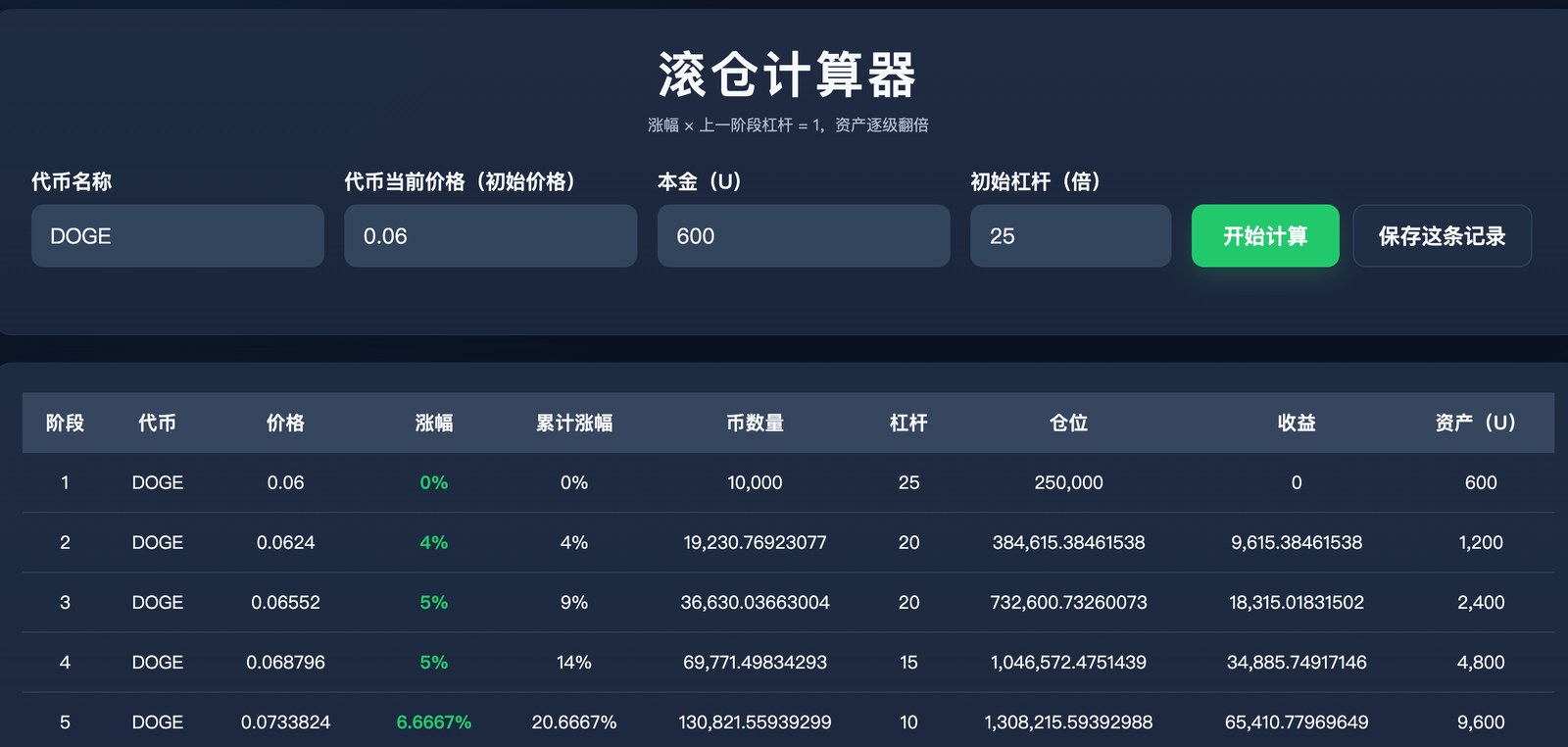1568x747 pixels.
Task: Click the green 6.6667% gain value
Action: pyautogui.click(x=433, y=722)
